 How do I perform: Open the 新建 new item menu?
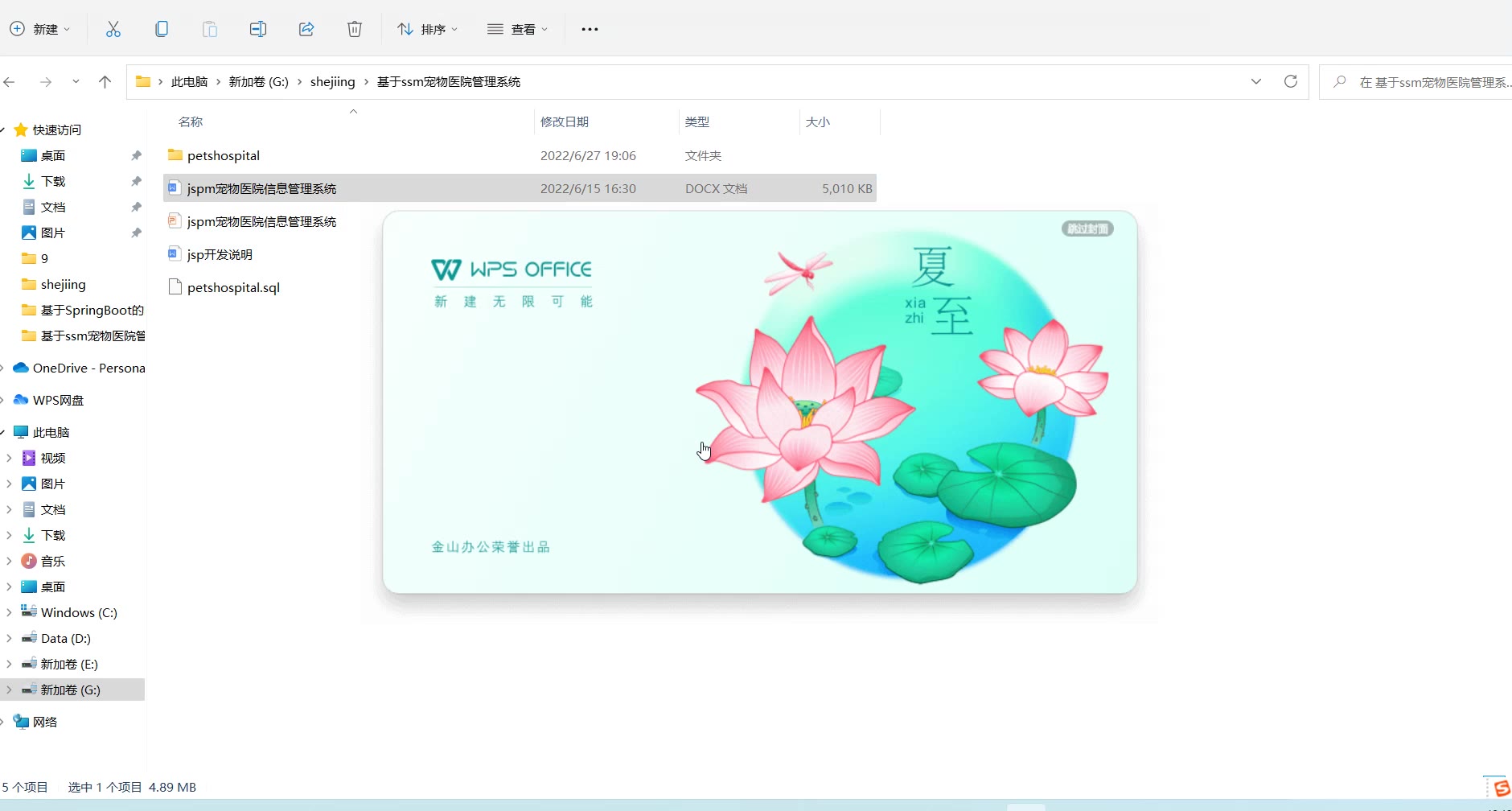[x=39, y=29]
